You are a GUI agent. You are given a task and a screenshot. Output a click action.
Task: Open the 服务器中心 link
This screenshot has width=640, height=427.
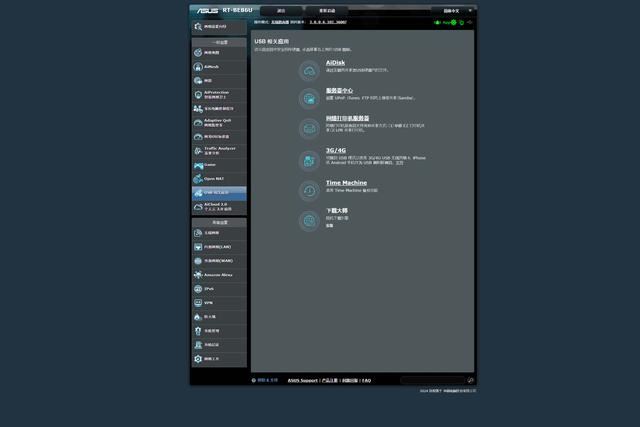tap(339, 91)
